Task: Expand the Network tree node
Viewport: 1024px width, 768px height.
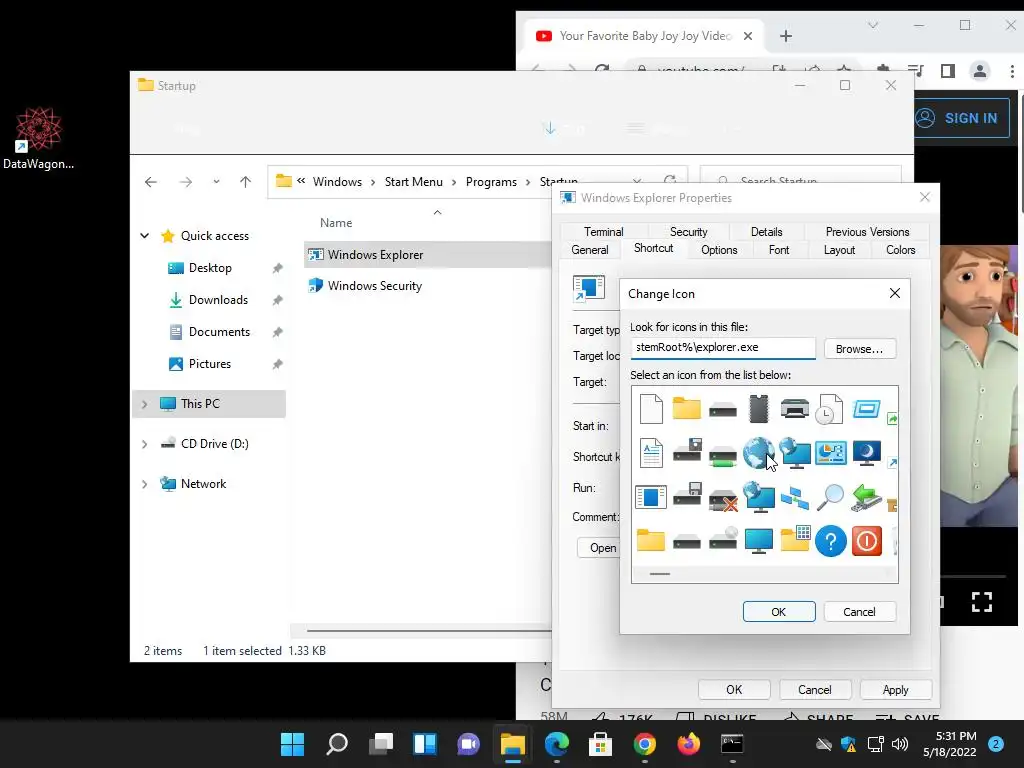Action: (144, 484)
